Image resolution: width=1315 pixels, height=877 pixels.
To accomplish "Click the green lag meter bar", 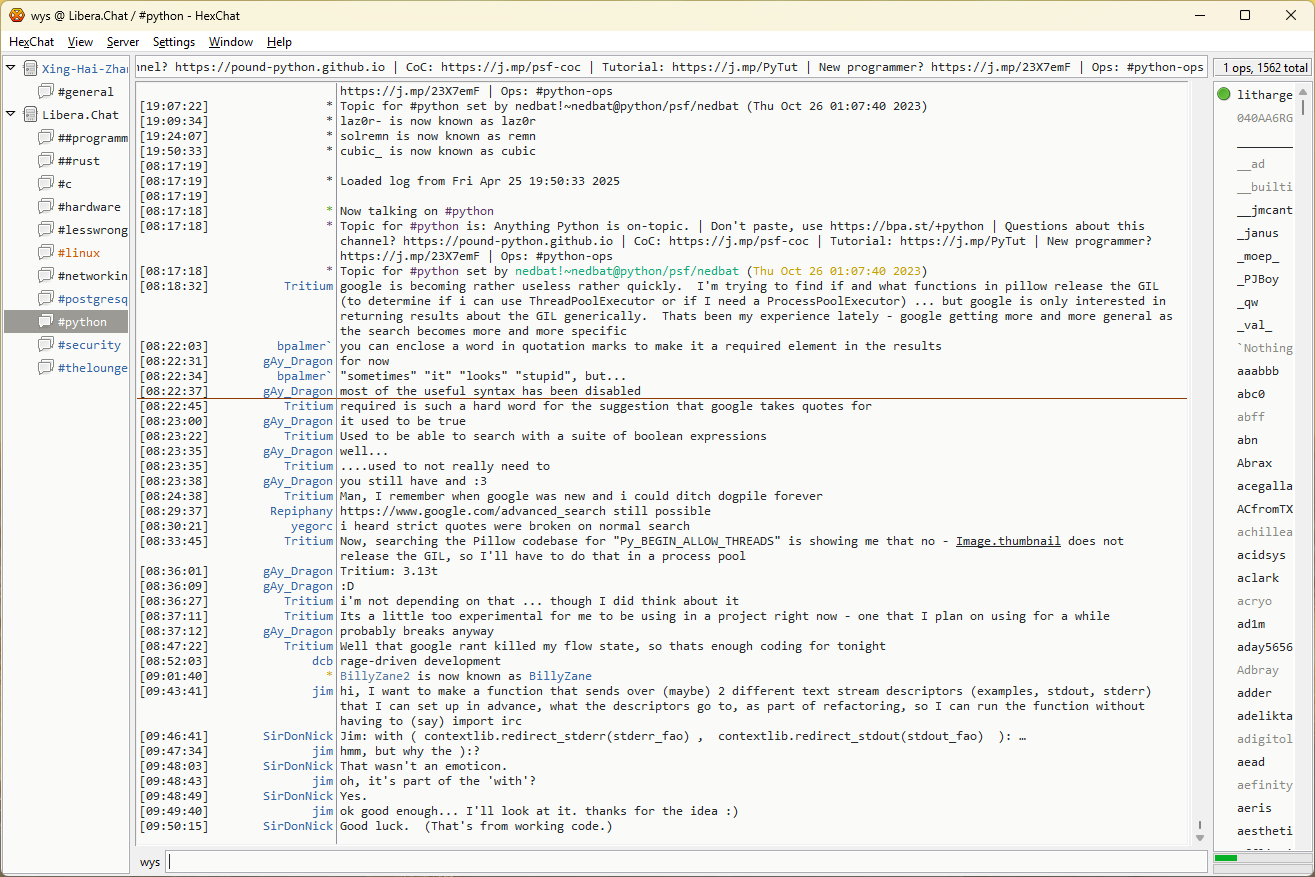I will click(x=1226, y=858).
